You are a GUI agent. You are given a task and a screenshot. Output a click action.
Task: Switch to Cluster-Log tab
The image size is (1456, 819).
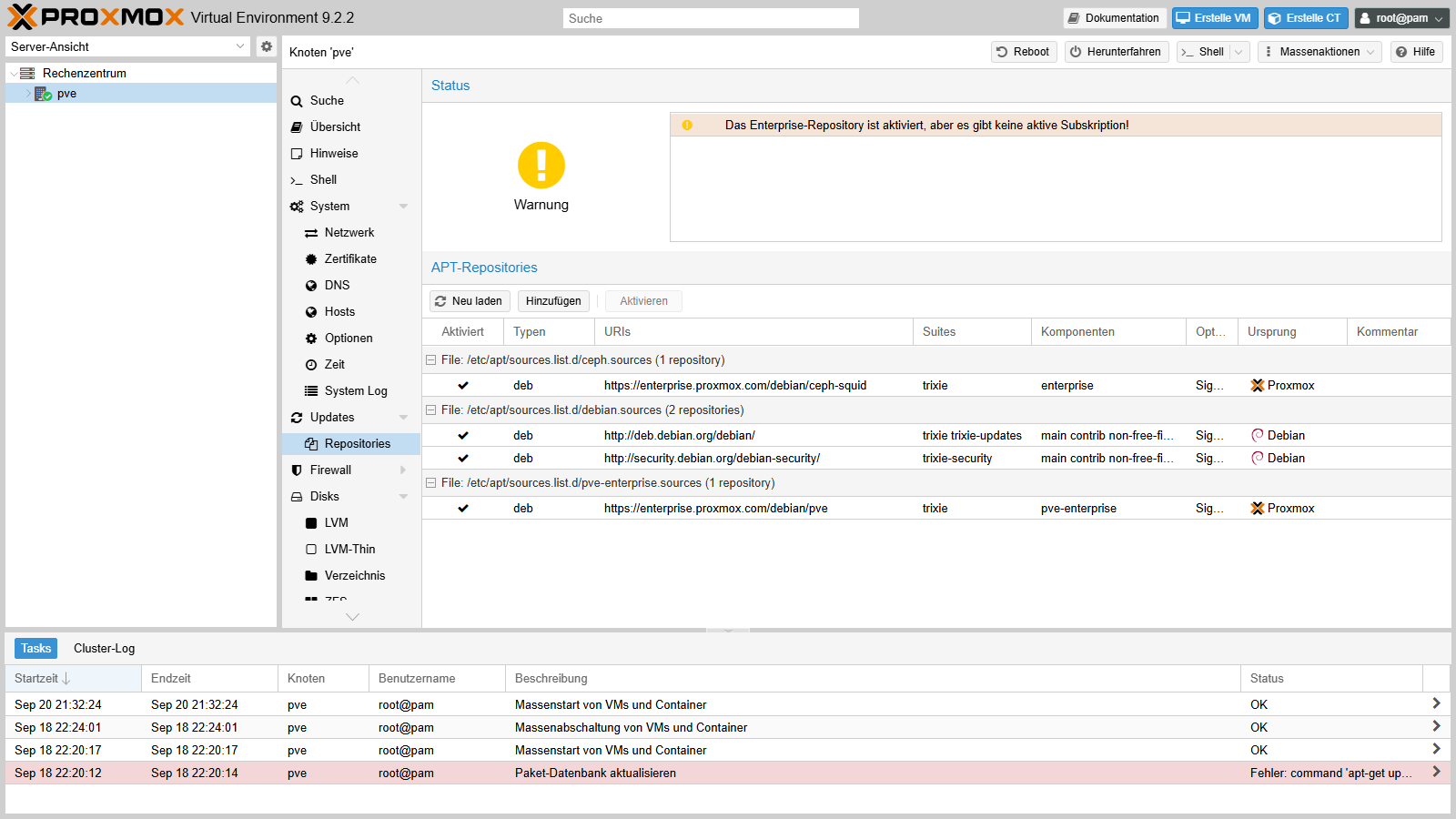point(104,649)
